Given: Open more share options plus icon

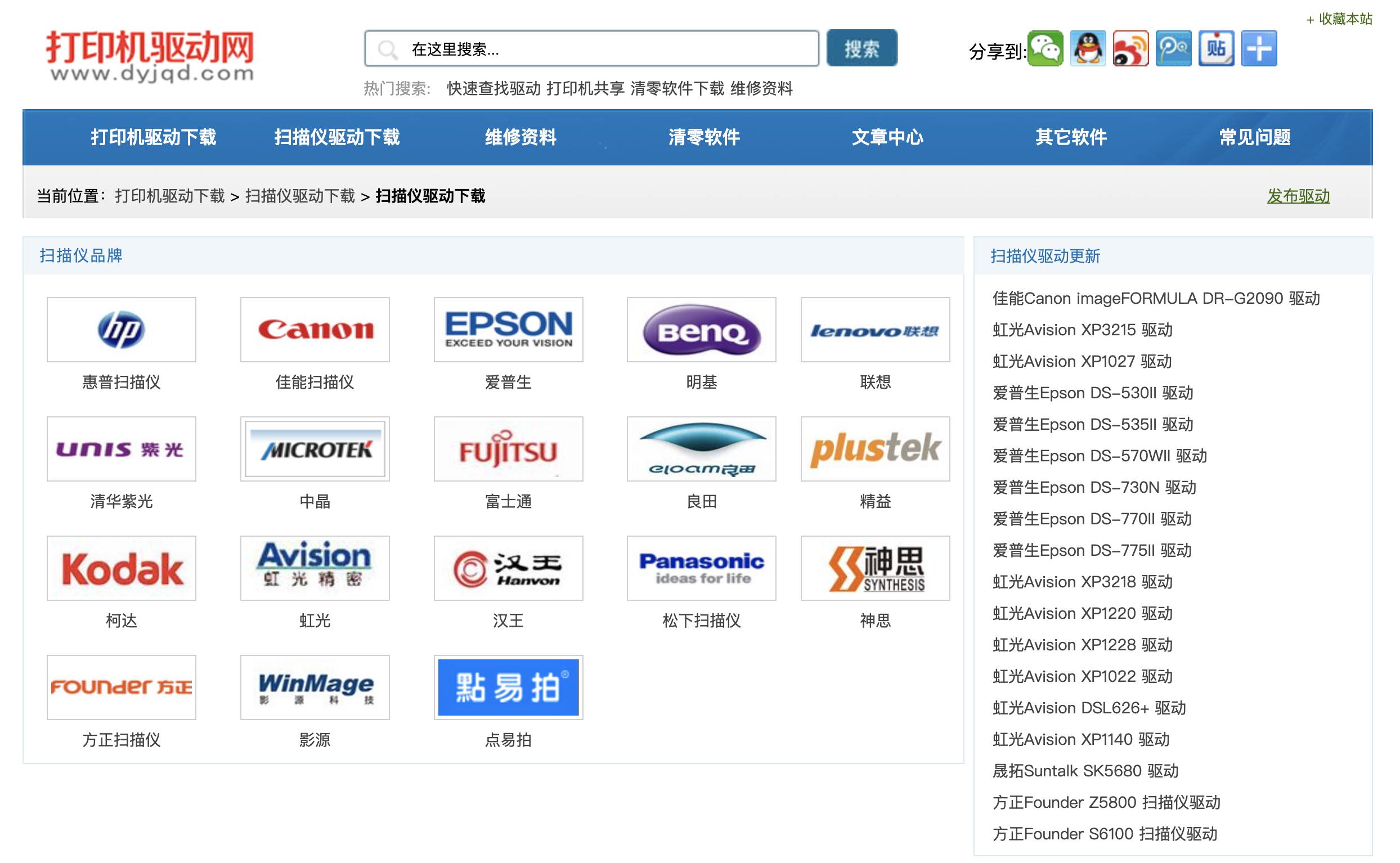Looking at the screenshot, I should 1259,49.
